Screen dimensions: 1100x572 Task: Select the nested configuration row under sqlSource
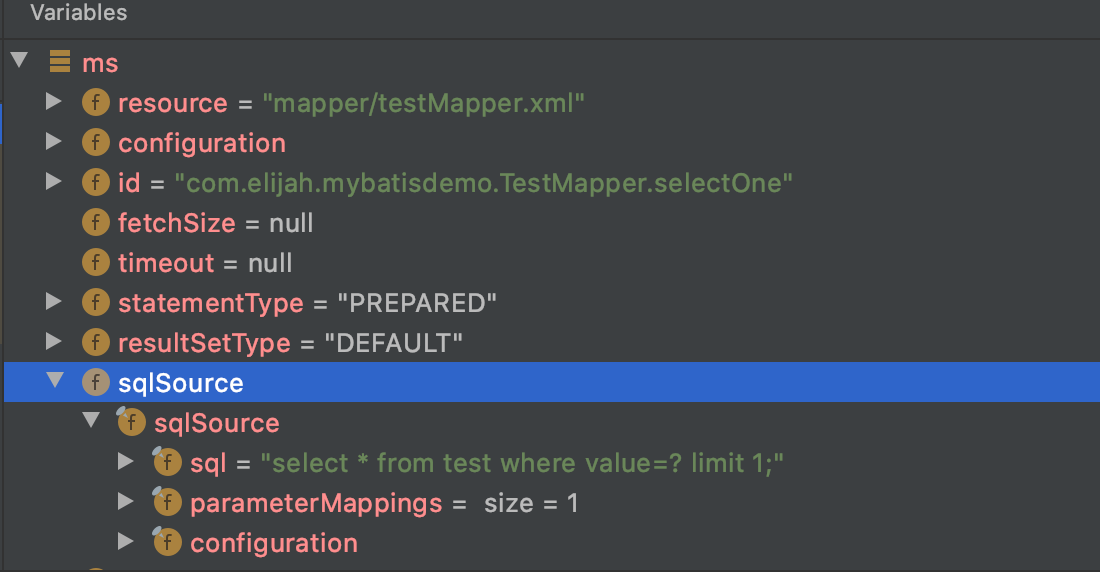click(x=273, y=543)
